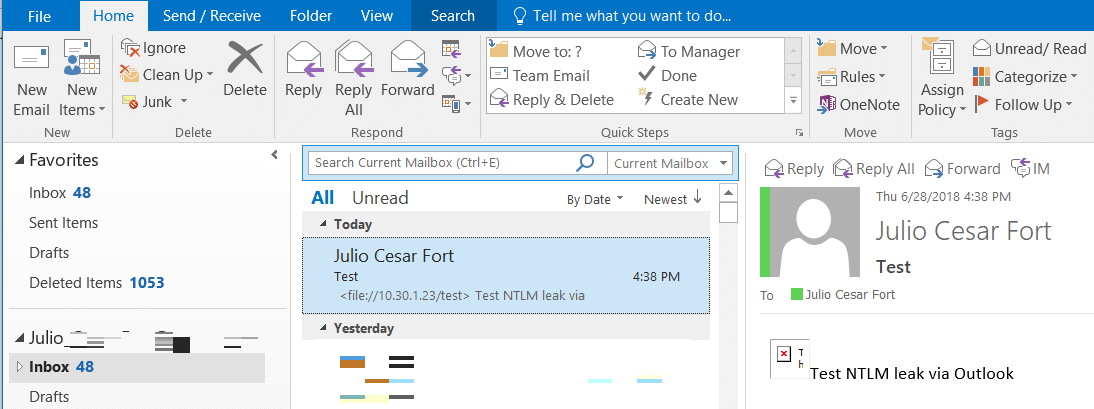Delete the selected message

point(245,70)
